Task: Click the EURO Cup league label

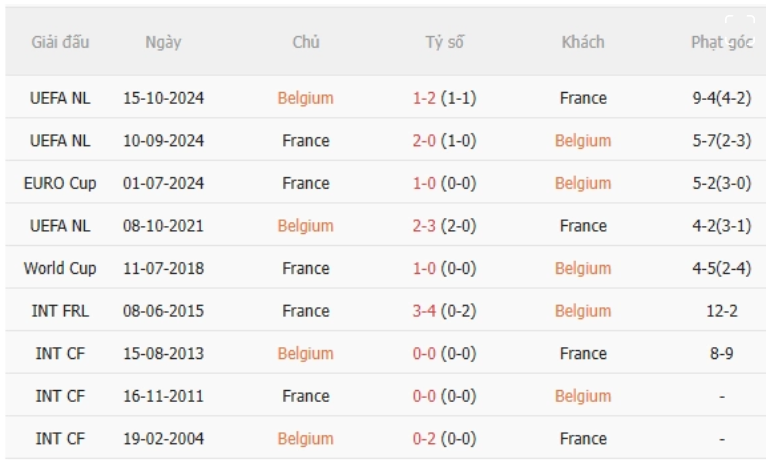Action: click(x=60, y=183)
